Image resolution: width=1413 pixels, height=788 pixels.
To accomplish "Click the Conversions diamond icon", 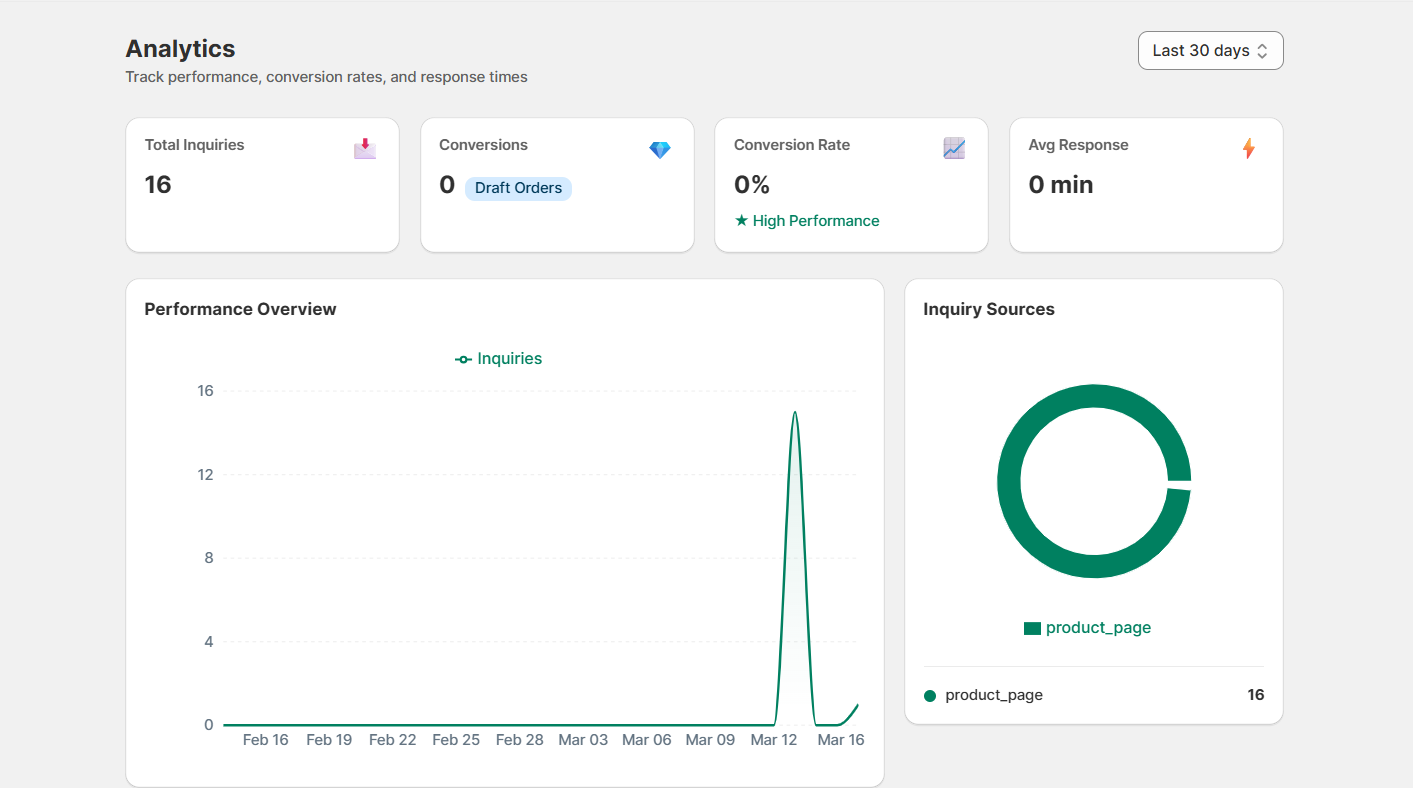I will click(x=660, y=150).
